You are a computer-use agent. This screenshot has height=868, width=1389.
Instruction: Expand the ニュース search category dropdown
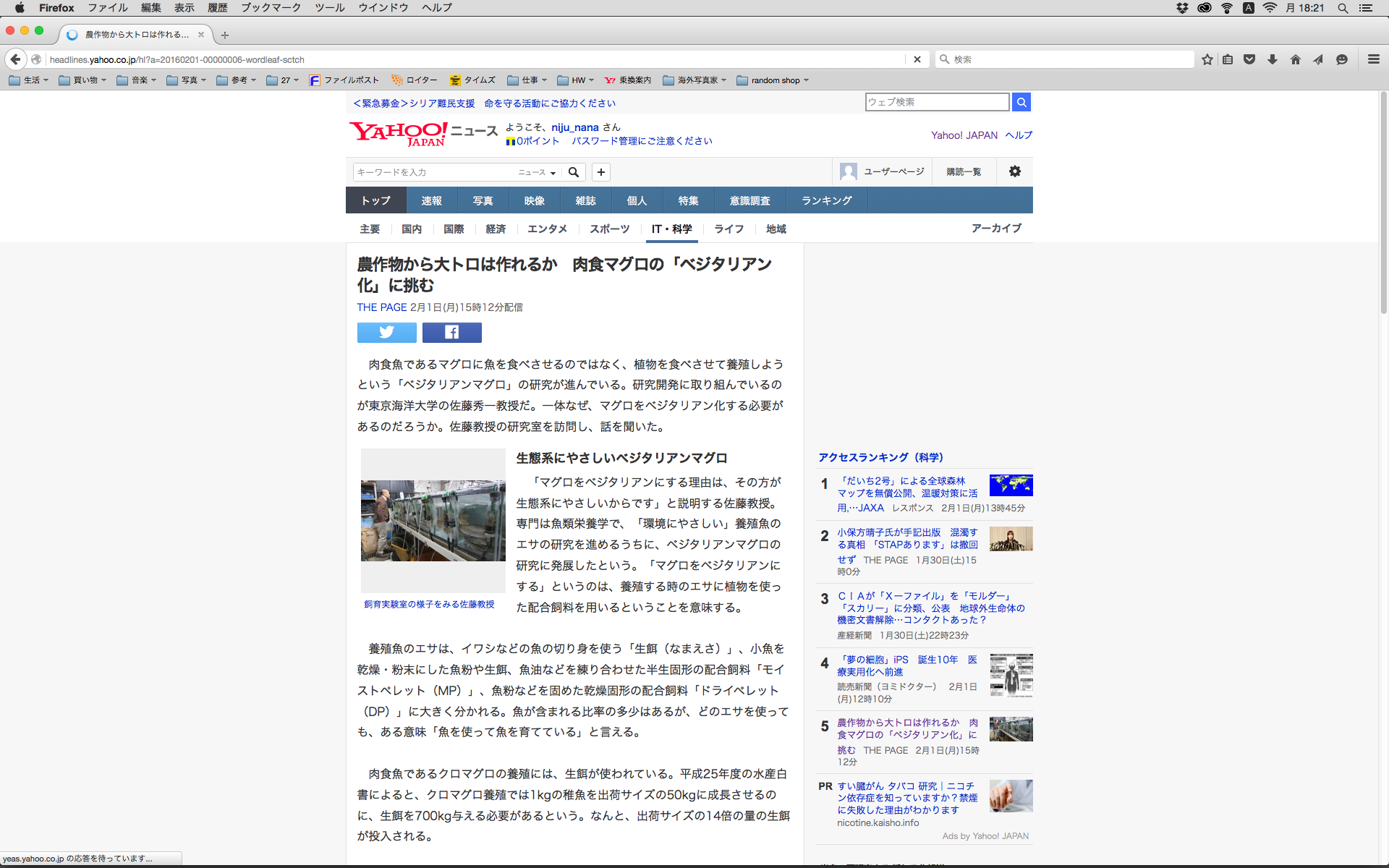tap(537, 172)
